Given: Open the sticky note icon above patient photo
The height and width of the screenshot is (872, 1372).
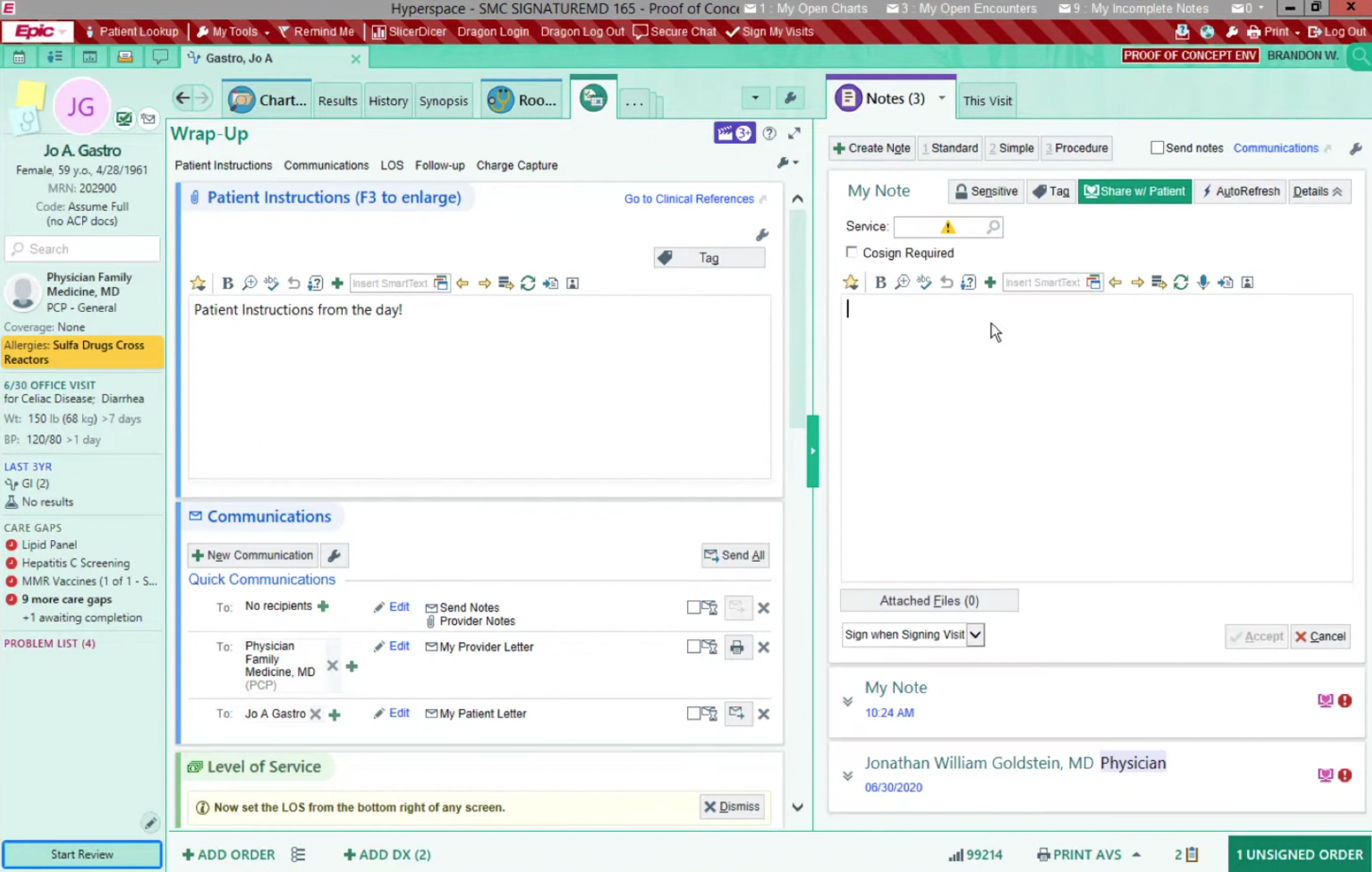Looking at the screenshot, I should point(31,94).
